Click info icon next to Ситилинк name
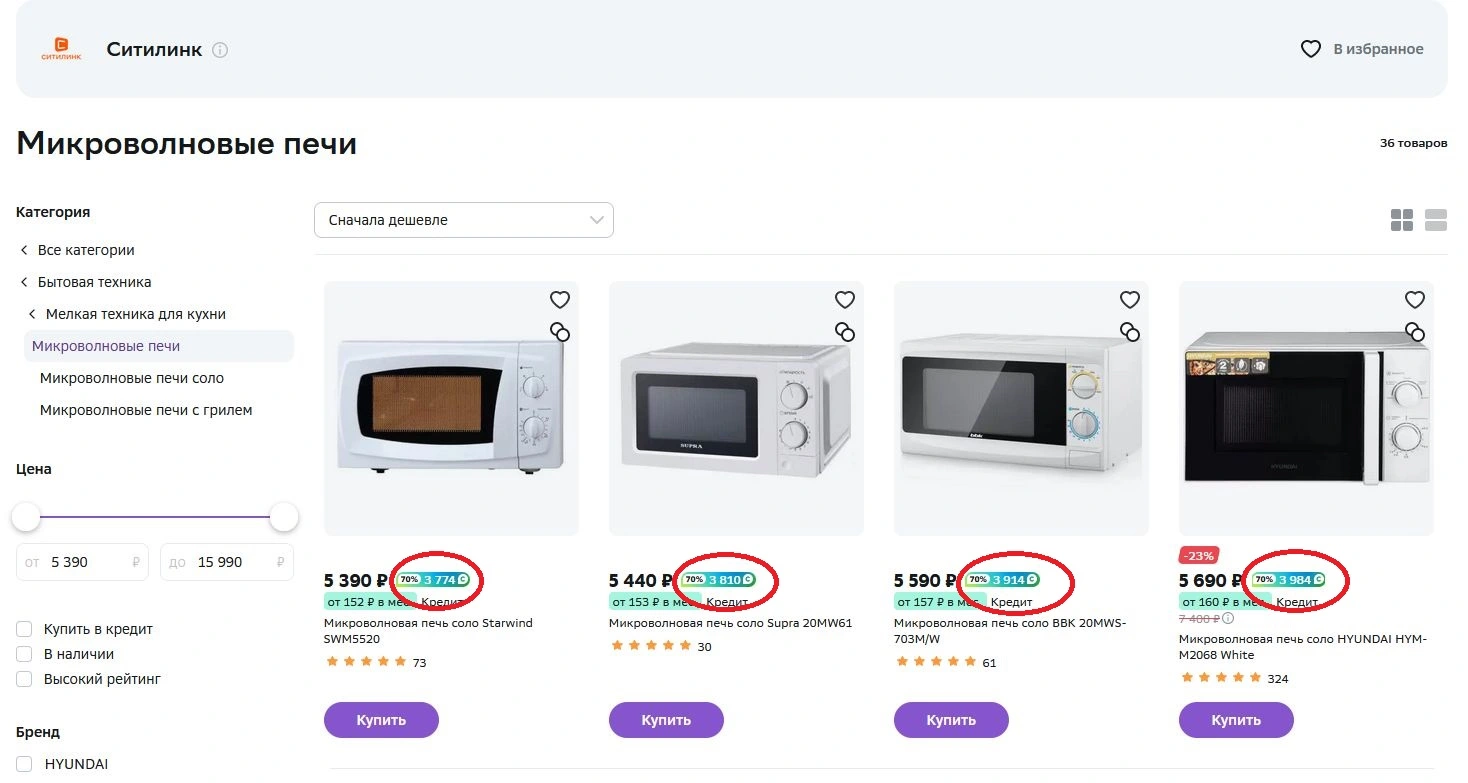Image resolution: width=1468 pixels, height=783 pixels. click(220, 50)
